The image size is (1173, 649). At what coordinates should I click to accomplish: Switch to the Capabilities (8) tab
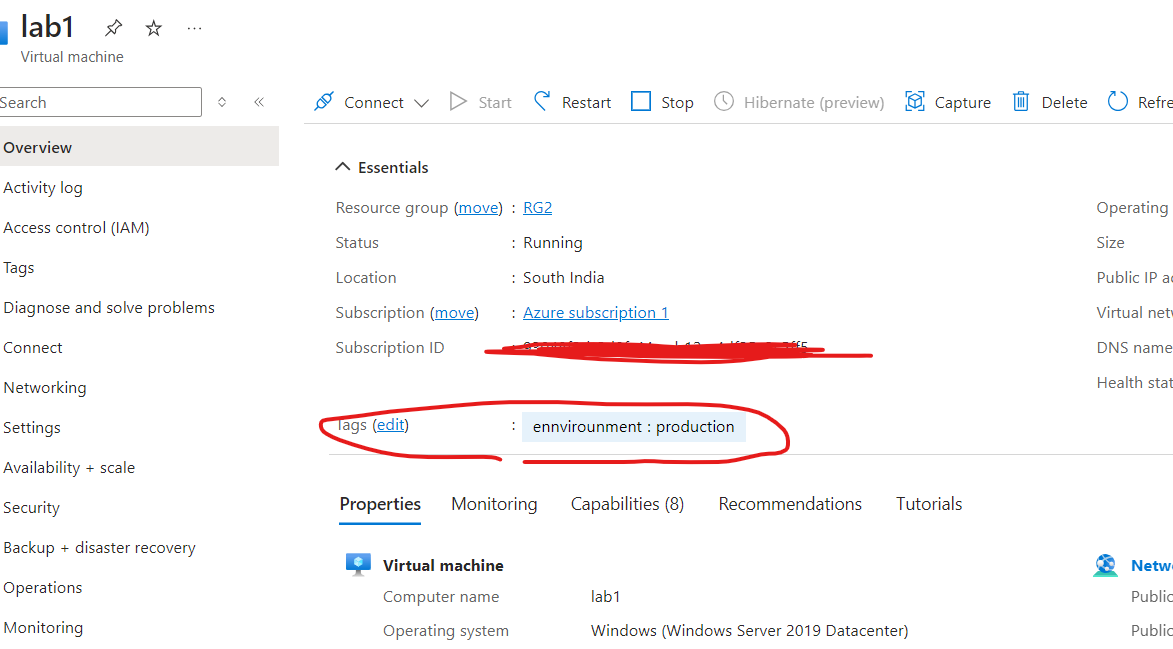[628, 504]
